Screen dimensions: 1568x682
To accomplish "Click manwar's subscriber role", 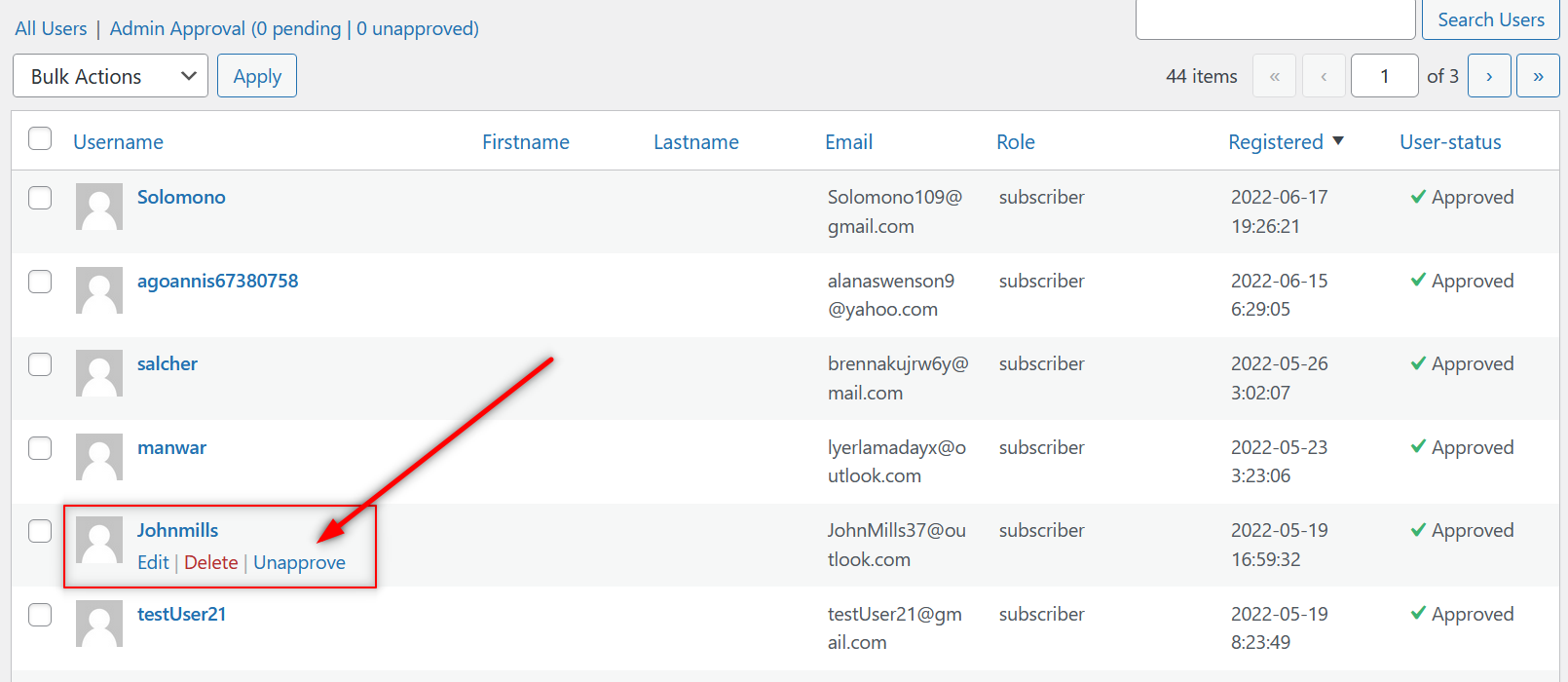I will (1041, 447).
